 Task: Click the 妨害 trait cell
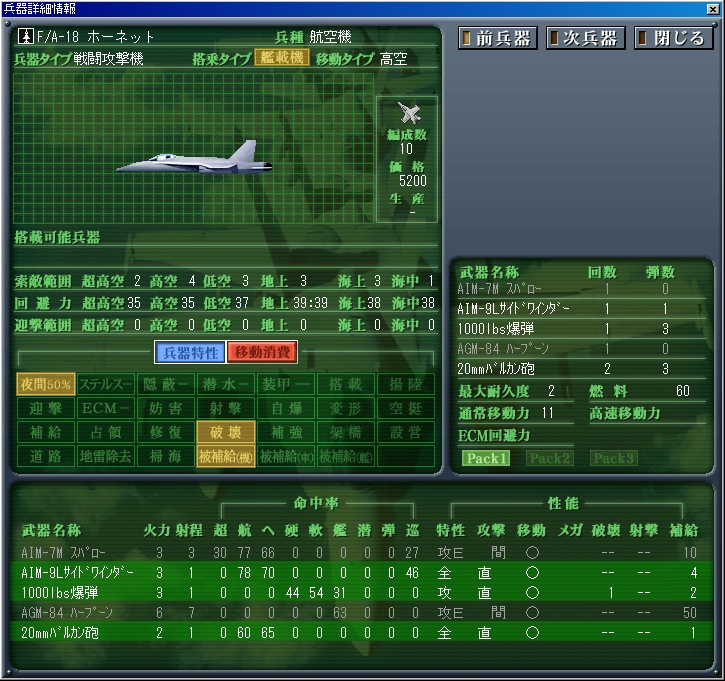pyautogui.click(x=166, y=408)
